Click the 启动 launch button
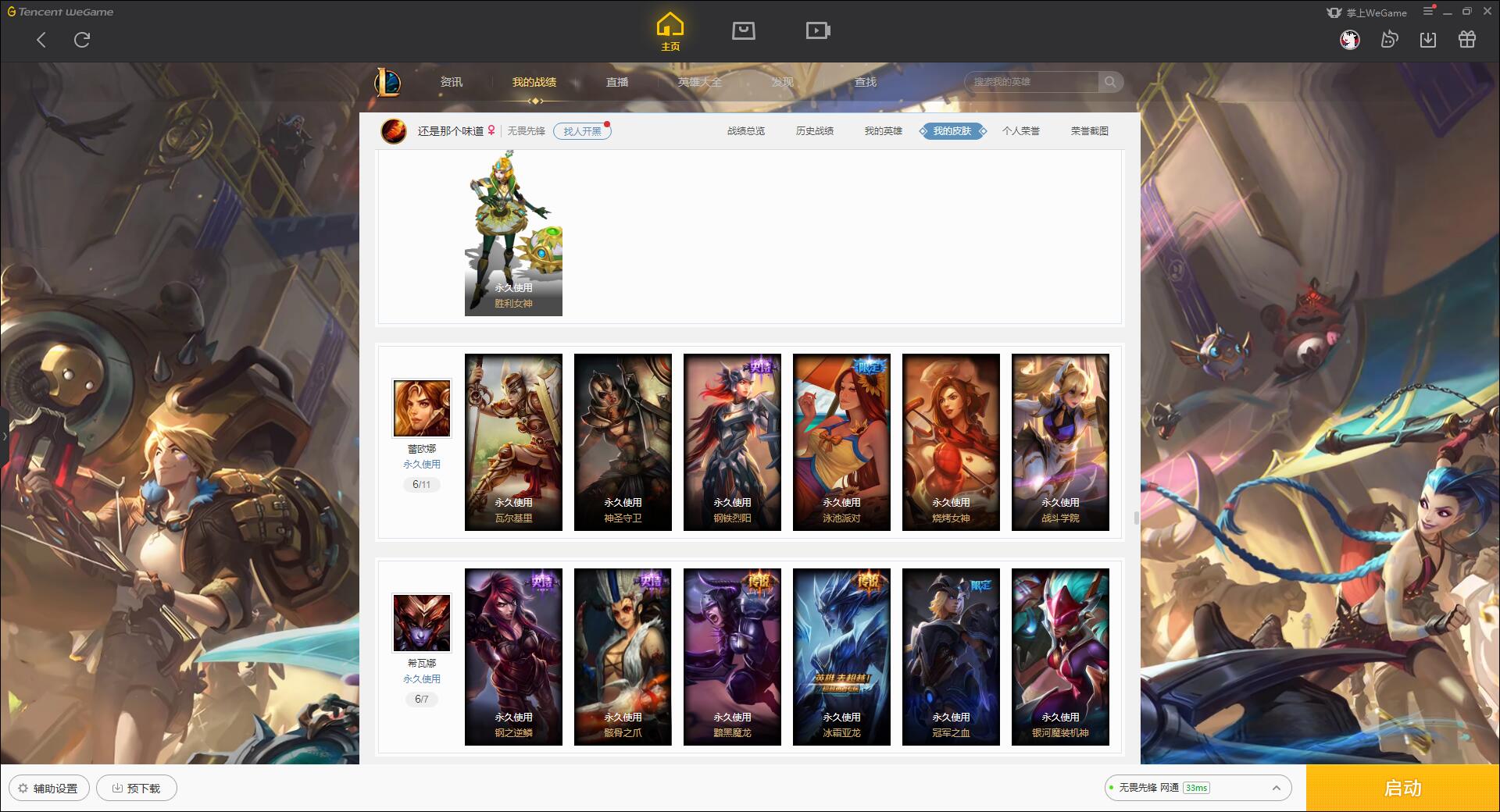 [x=1403, y=788]
